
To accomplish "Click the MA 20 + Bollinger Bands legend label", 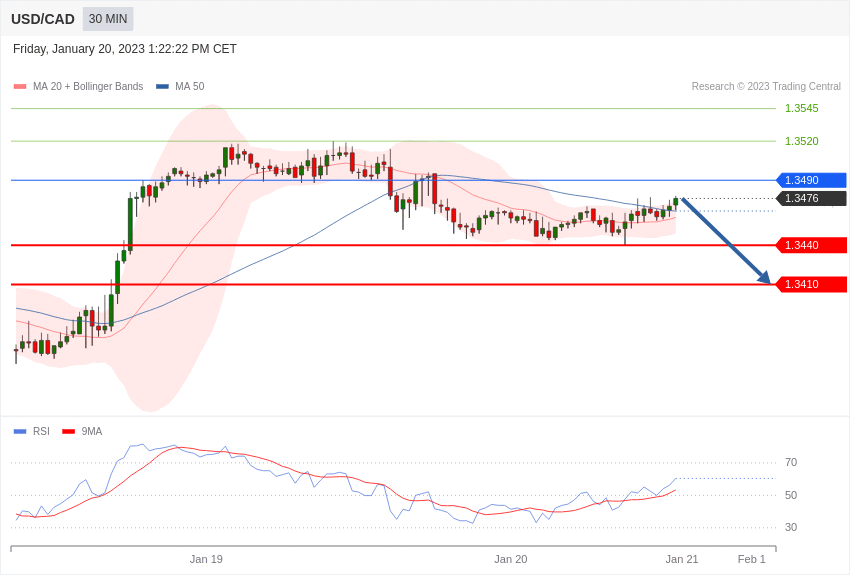I will (x=88, y=86).
